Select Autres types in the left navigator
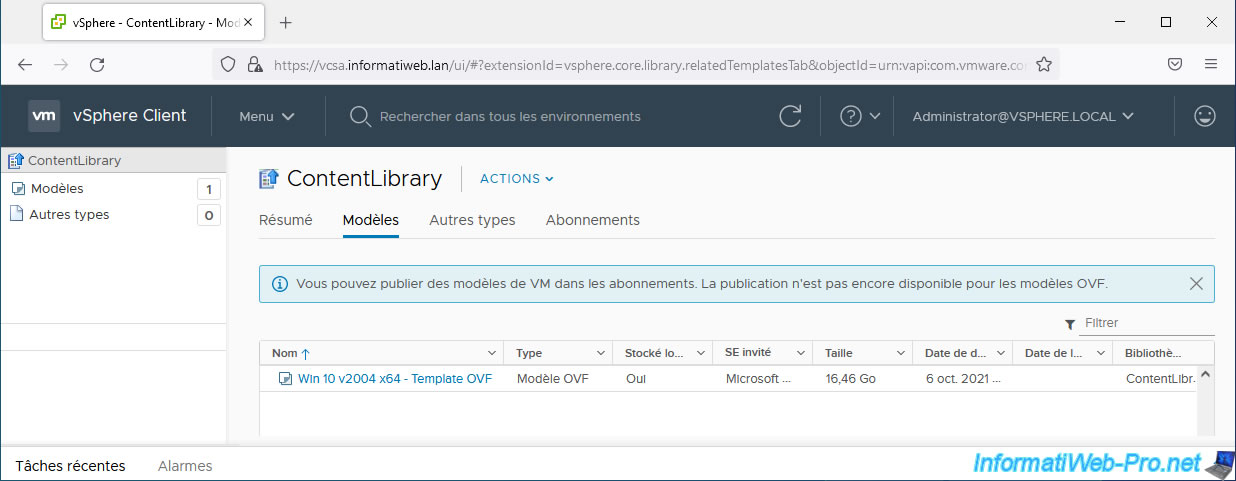The height and width of the screenshot is (481, 1236). pos(69,215)
